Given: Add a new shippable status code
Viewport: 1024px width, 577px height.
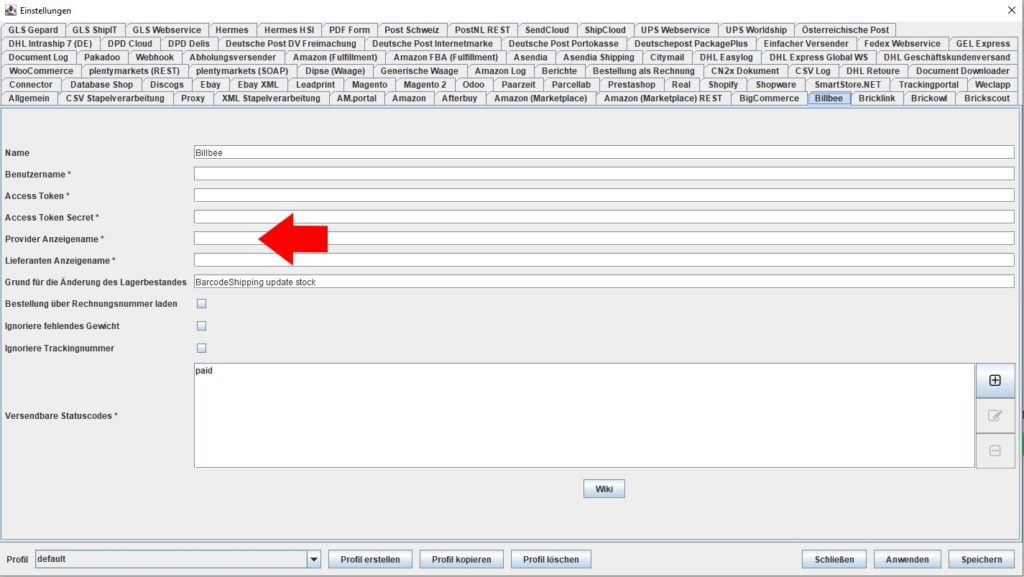Looking at the screenshot, I should (995, 381).
